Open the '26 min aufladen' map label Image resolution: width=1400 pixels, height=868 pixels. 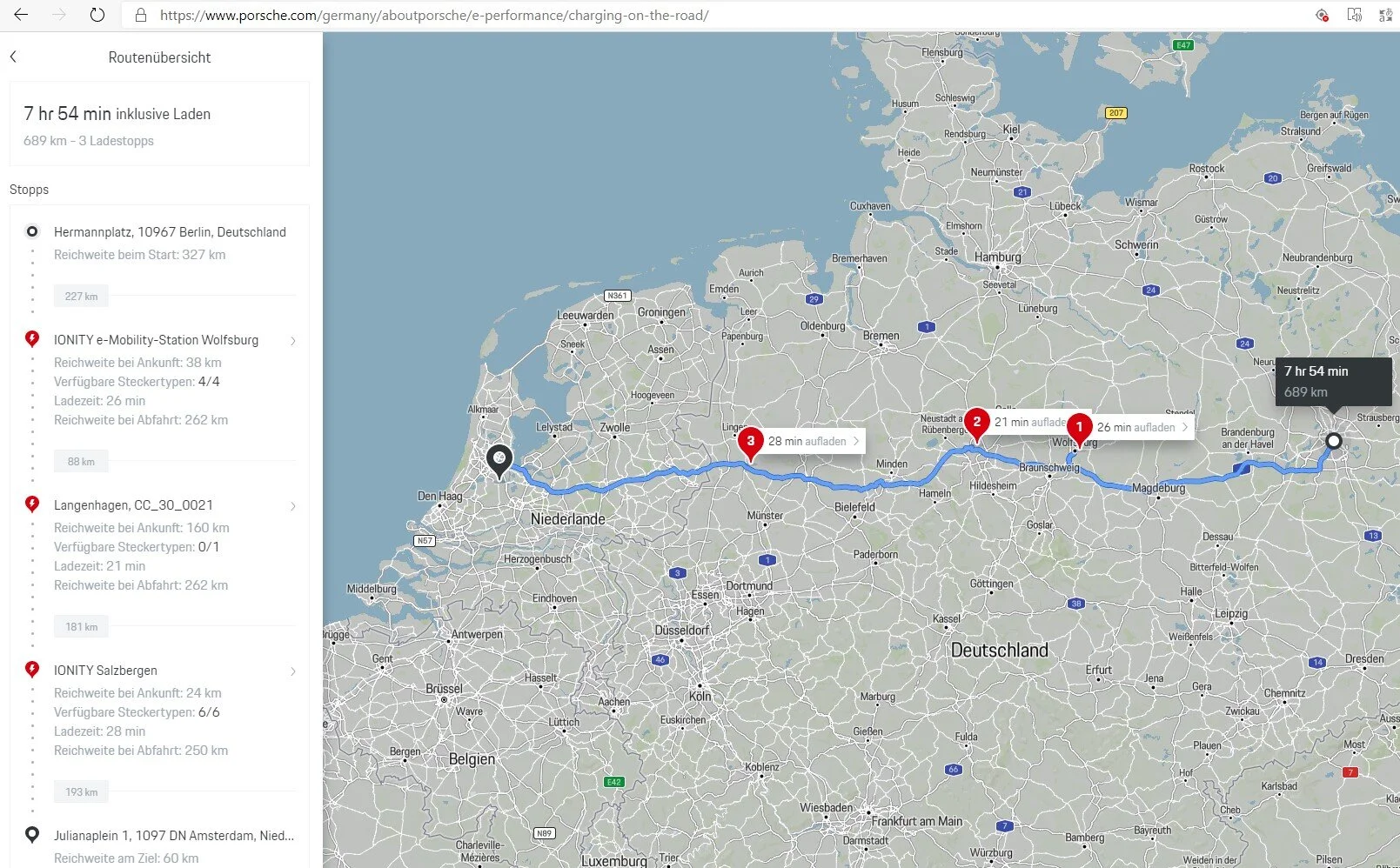coord(1142,427)
